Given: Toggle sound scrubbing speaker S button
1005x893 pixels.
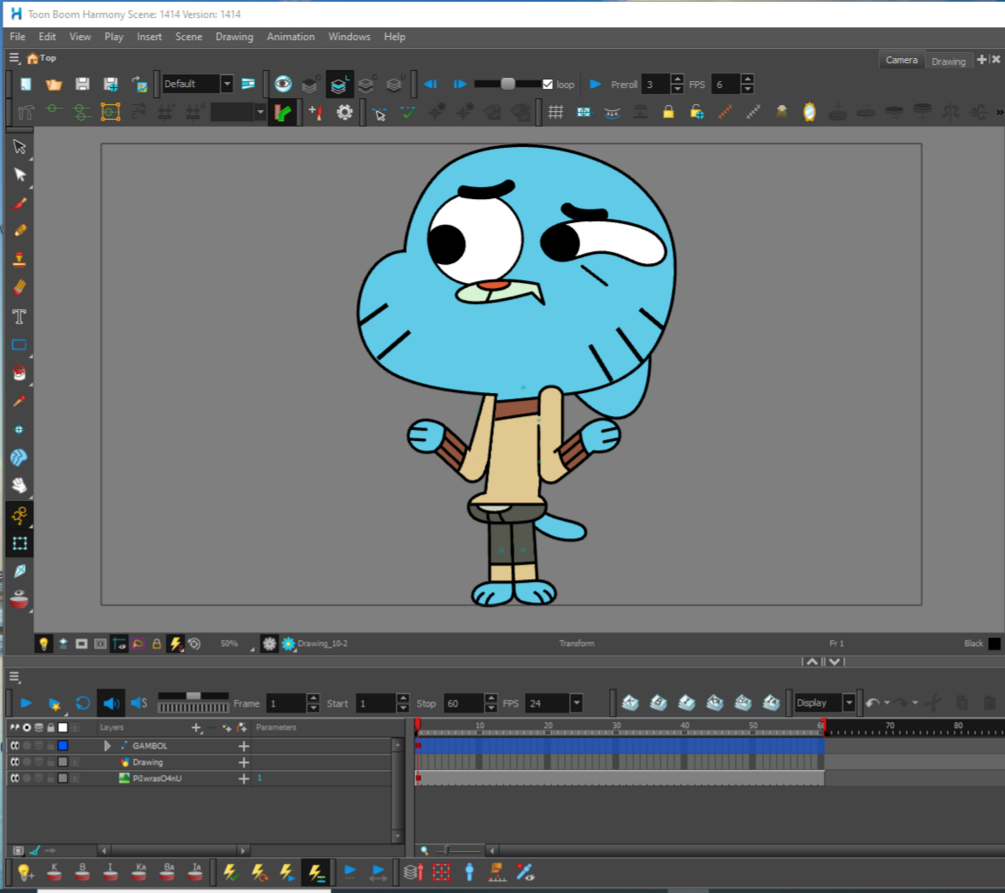Looking at the screenshot, I should [x=139, y=703].
